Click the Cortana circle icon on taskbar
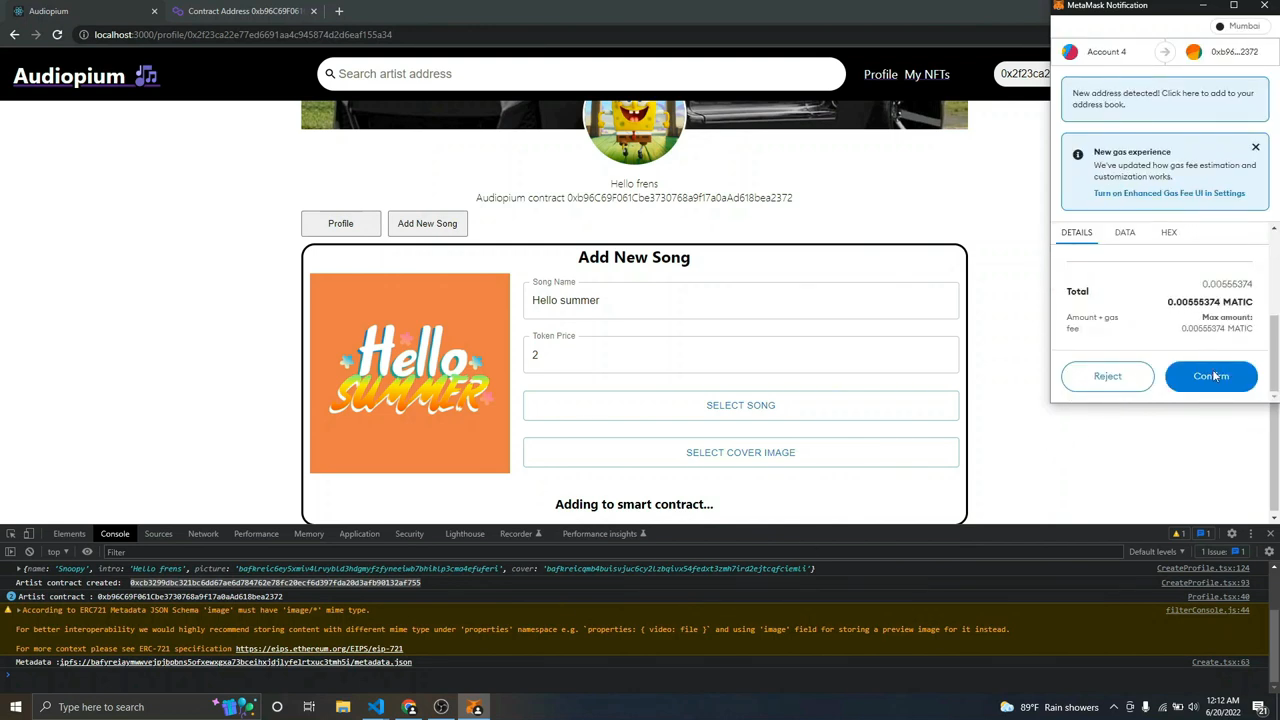The height and width of the screenshot is (720, 1280). click(277, 707)
